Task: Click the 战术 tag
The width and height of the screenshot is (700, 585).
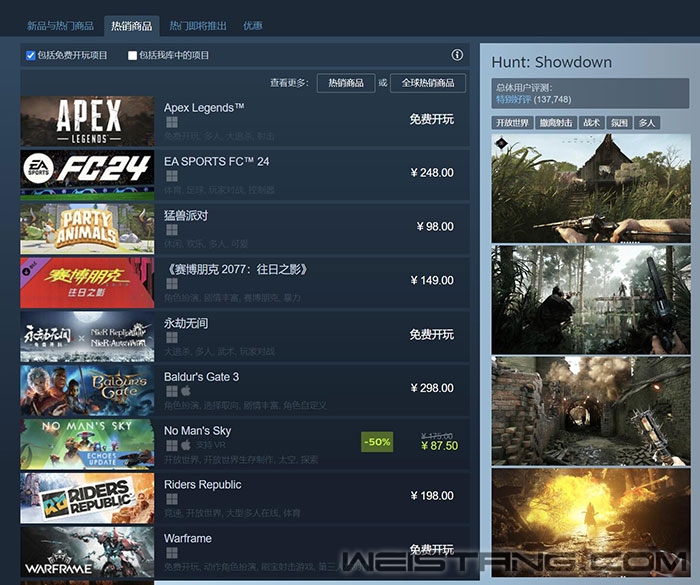Action: point(592,123)
